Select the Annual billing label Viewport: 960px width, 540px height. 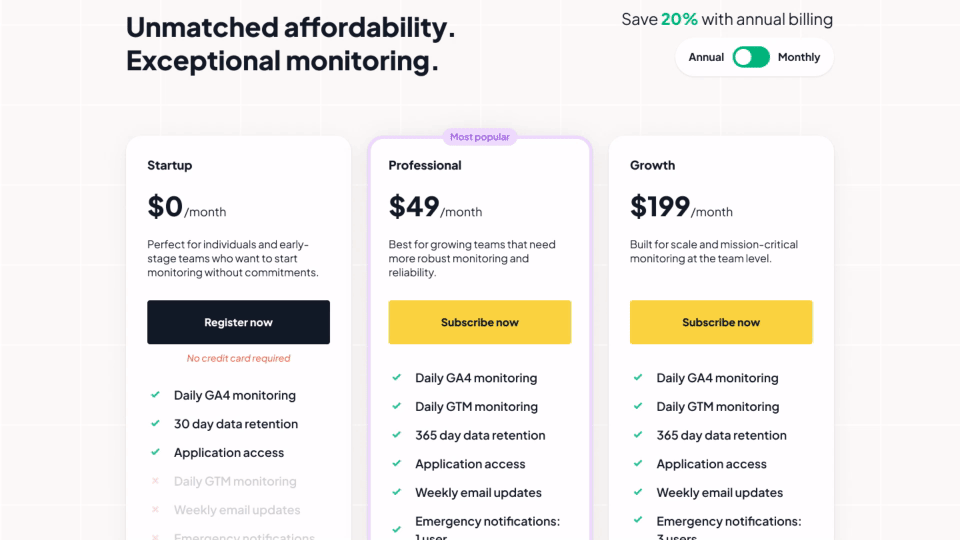[x=706, y=57]
